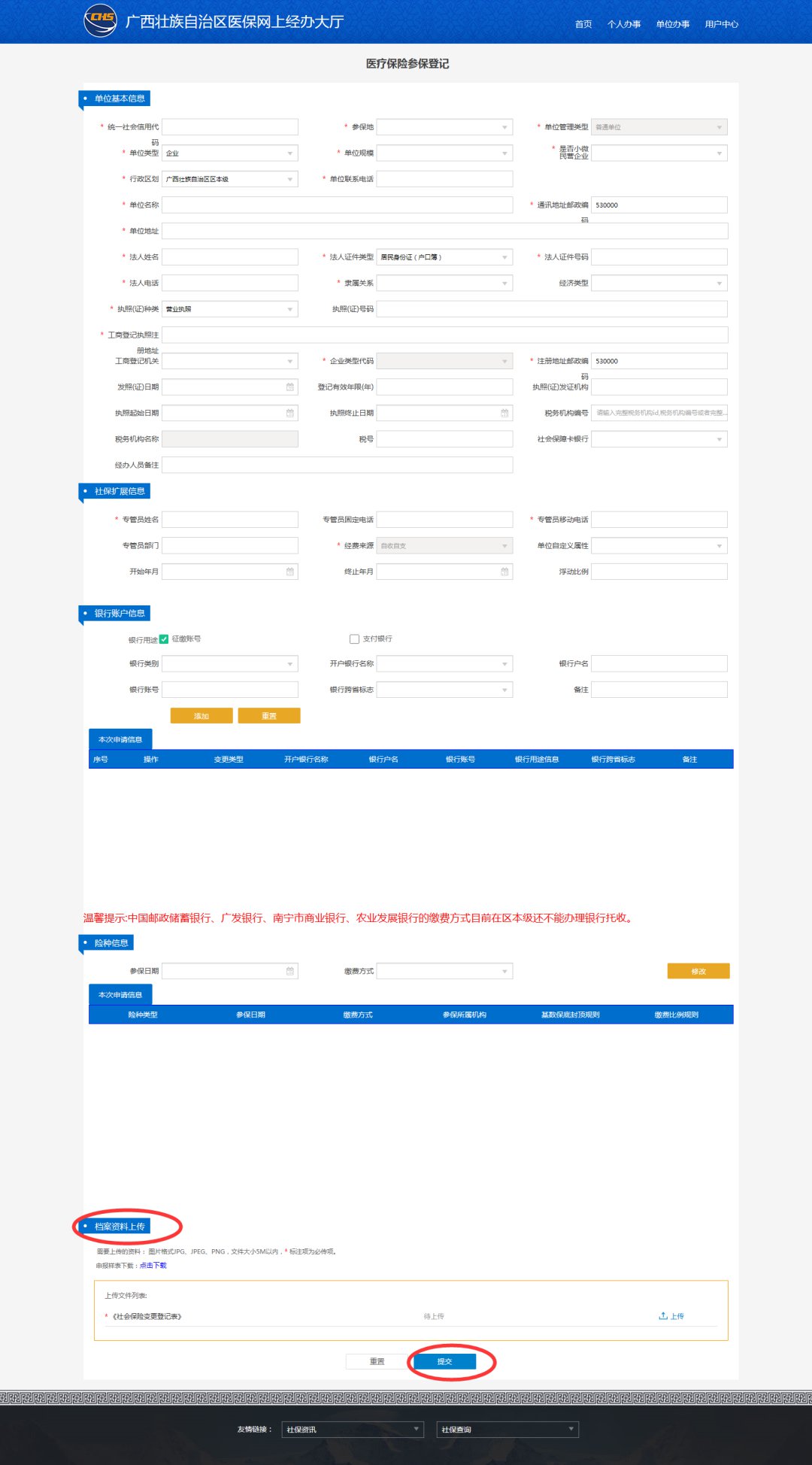Open the 开户银行名称 dropdown
The width and height of the screenshot is (812, 1465).
[444, 664]
